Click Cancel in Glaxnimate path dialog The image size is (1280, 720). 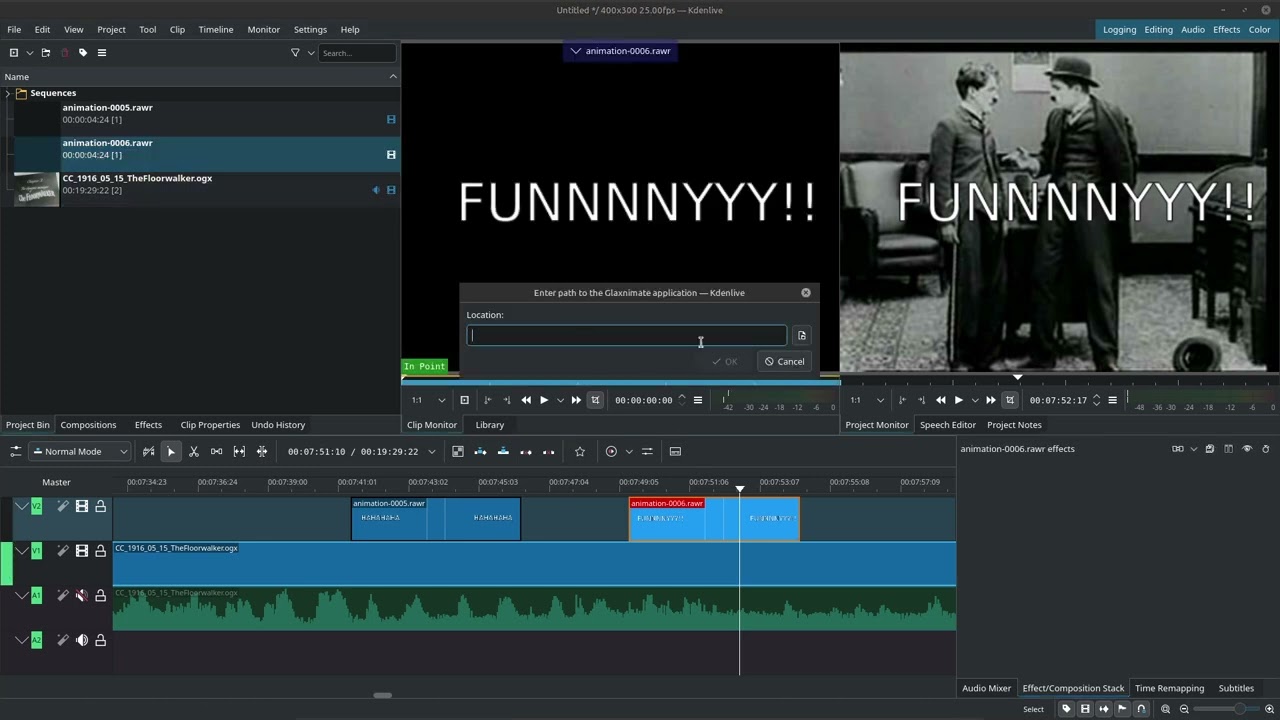coord(784,362)
